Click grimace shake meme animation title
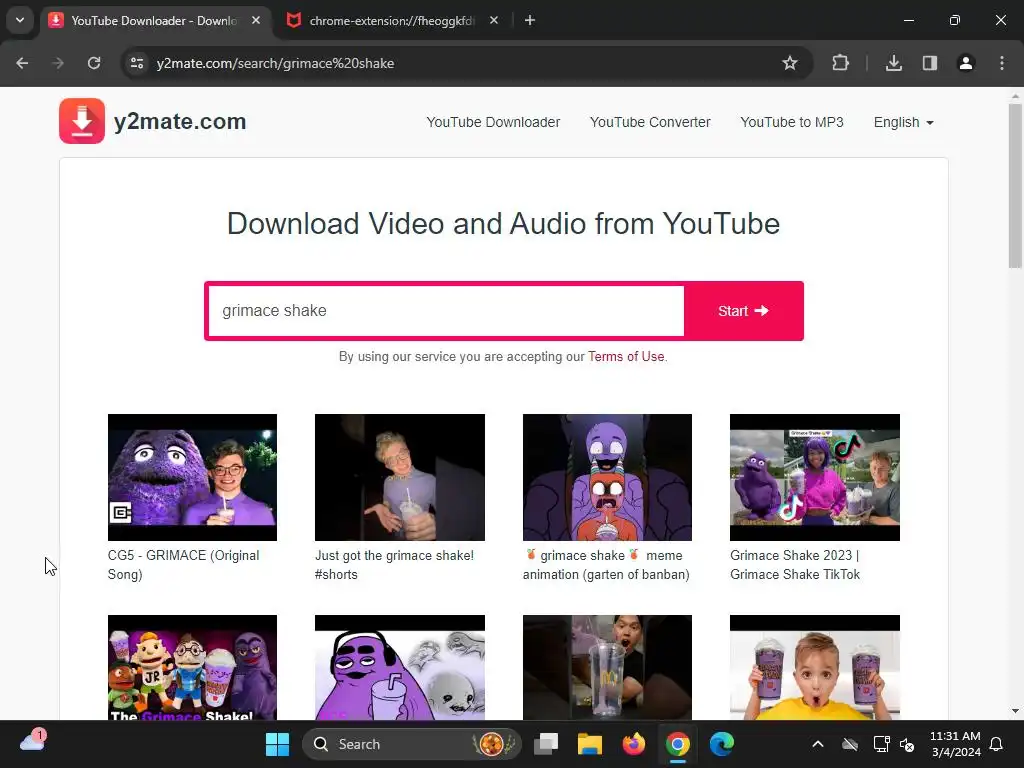The image size is (1024, 768). pos(606,565)
